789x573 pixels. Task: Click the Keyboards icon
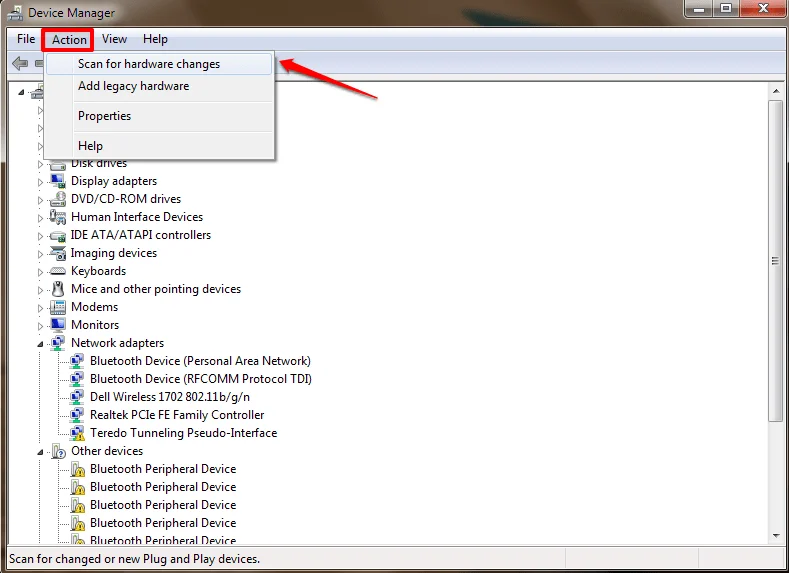tap(58, 271)
